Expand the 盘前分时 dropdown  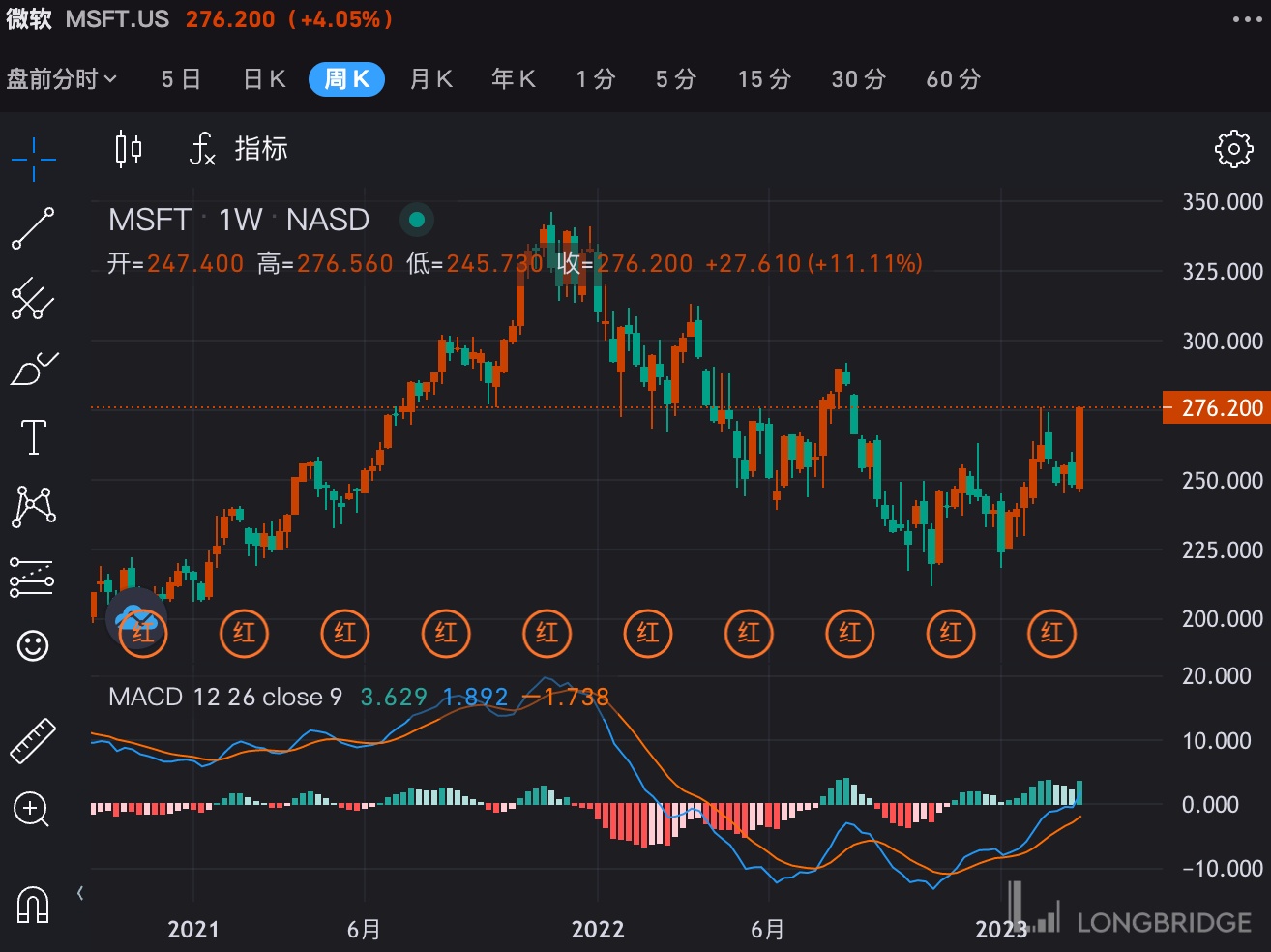(62, 79)
